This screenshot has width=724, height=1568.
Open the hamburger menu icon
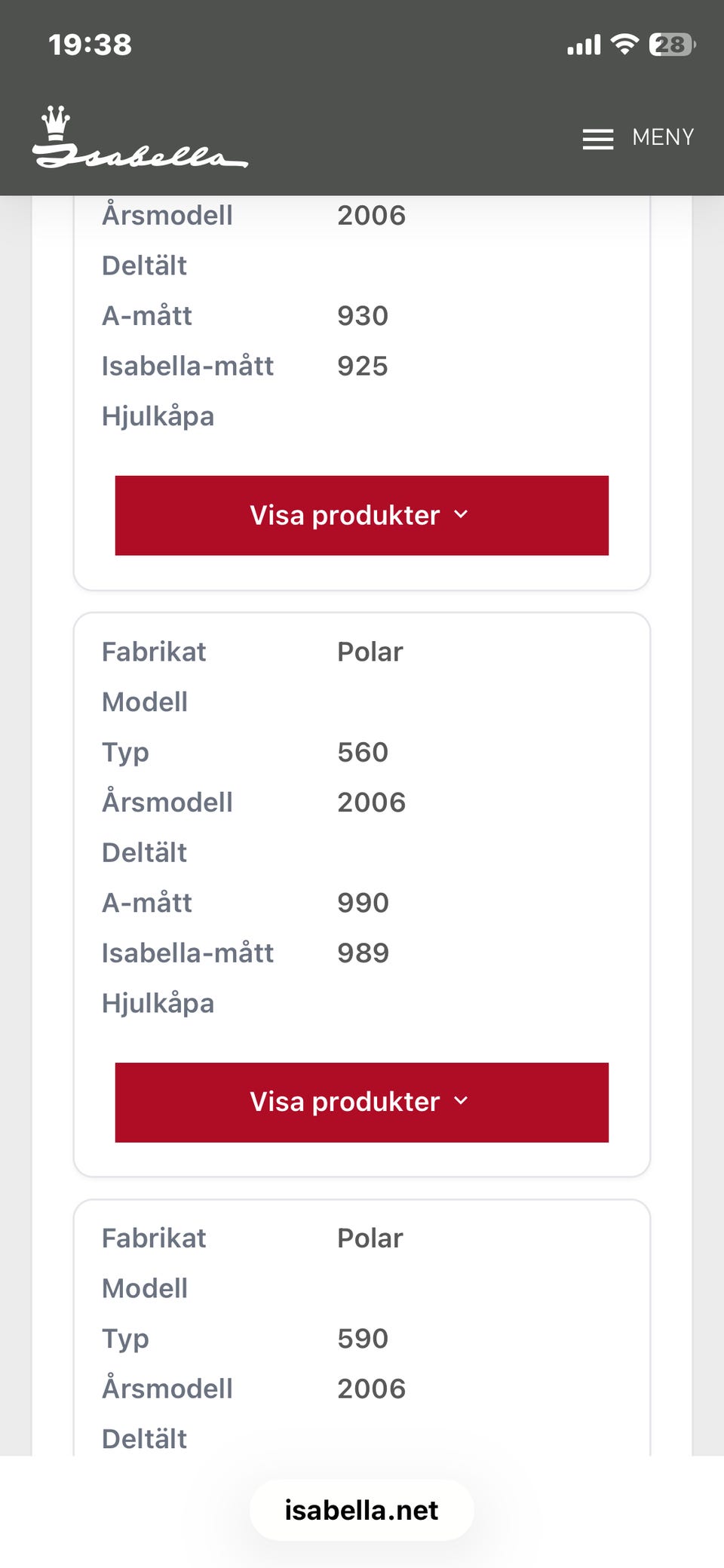597,139
